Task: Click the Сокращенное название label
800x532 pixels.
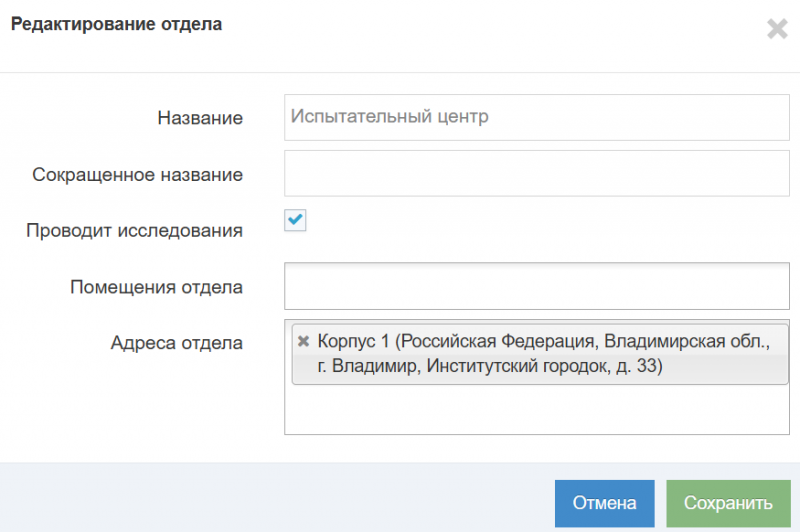Action: [138, 175]
